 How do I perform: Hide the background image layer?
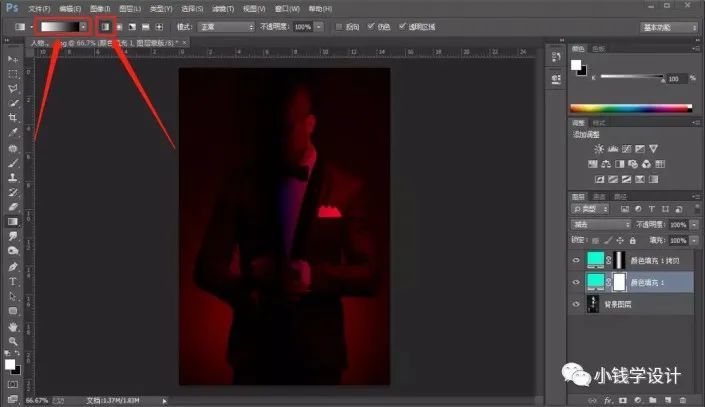(576, 304)
